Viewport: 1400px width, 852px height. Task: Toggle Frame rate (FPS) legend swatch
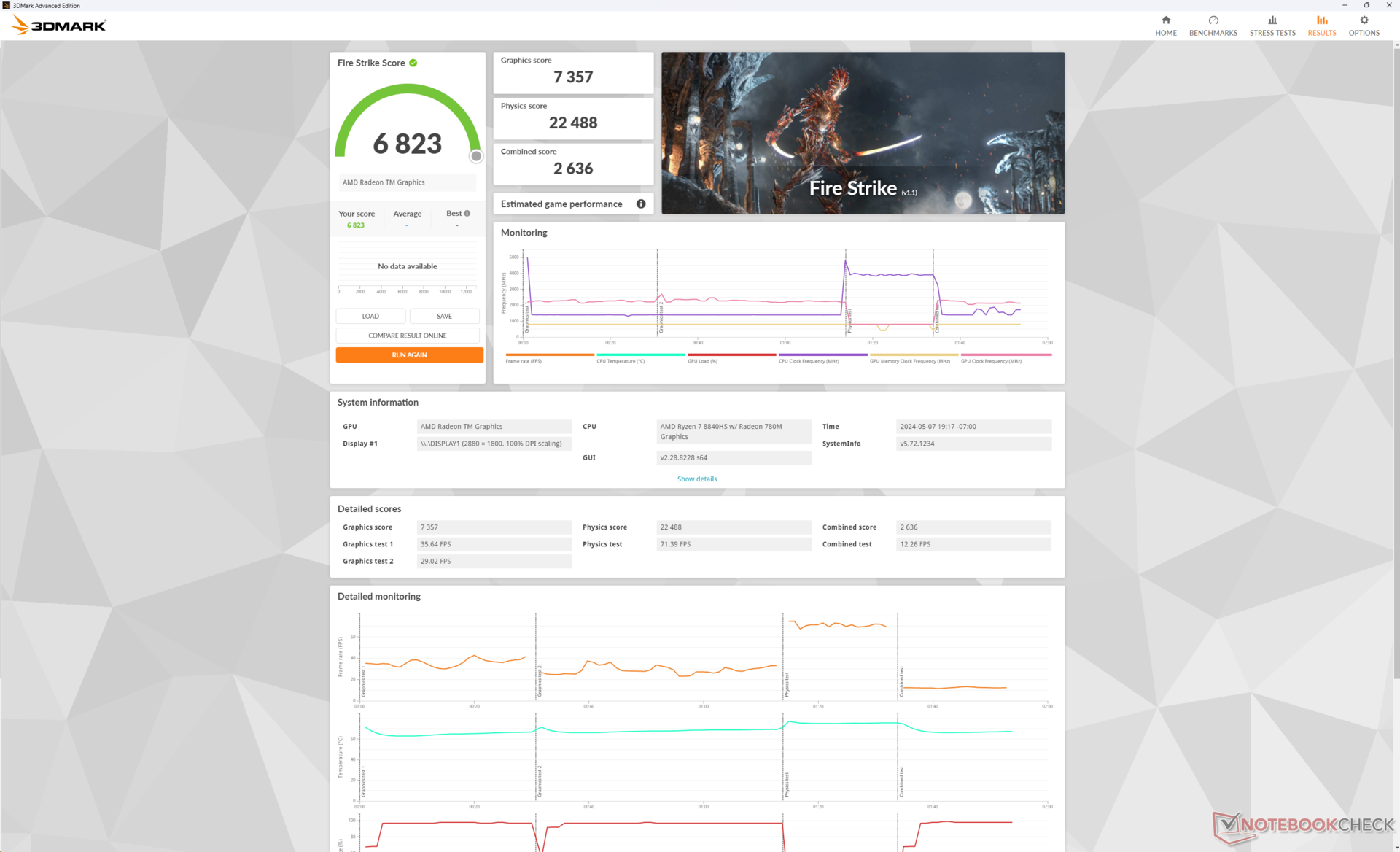549,355
